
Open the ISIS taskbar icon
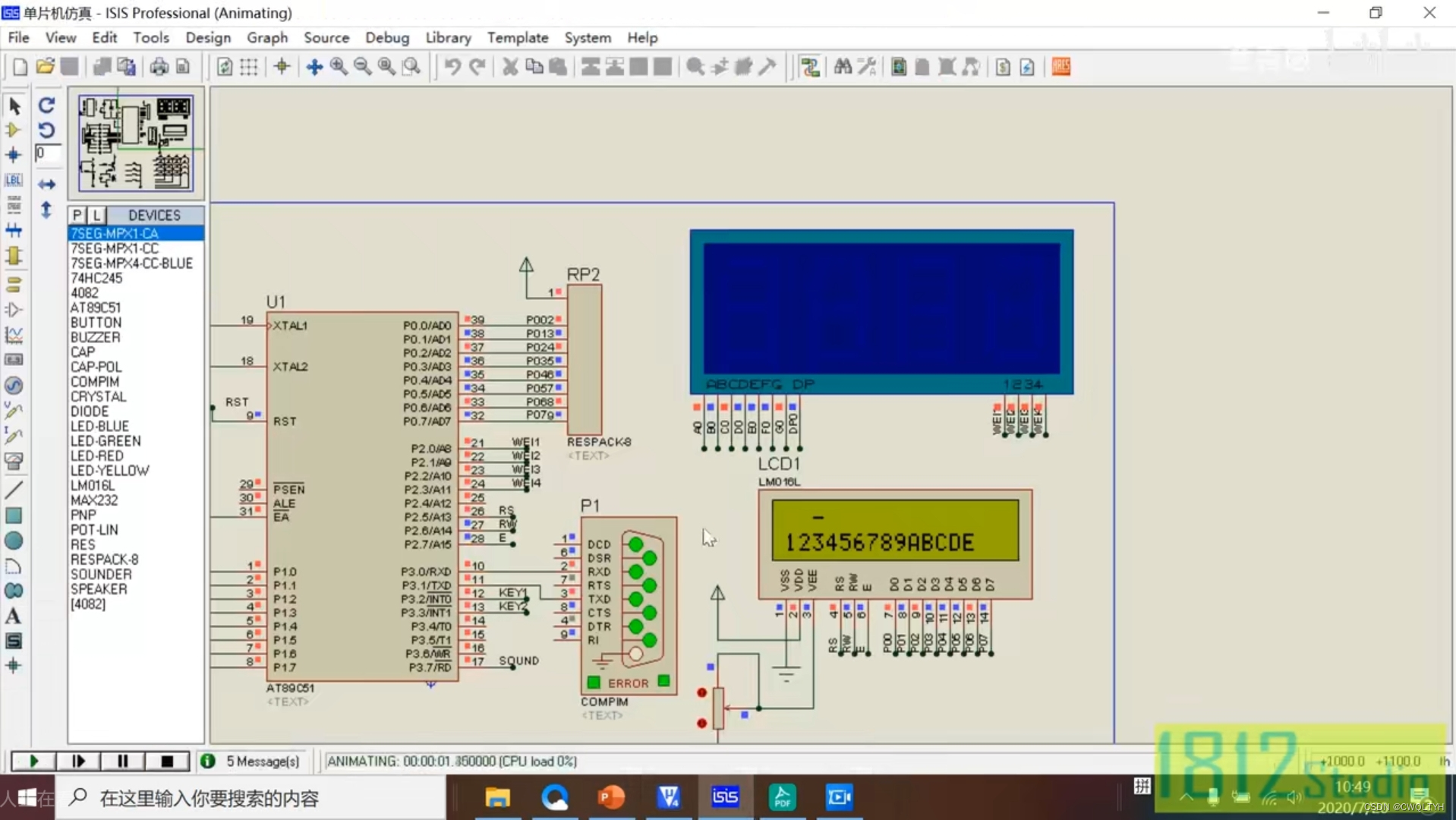click(x=725, y=797)
